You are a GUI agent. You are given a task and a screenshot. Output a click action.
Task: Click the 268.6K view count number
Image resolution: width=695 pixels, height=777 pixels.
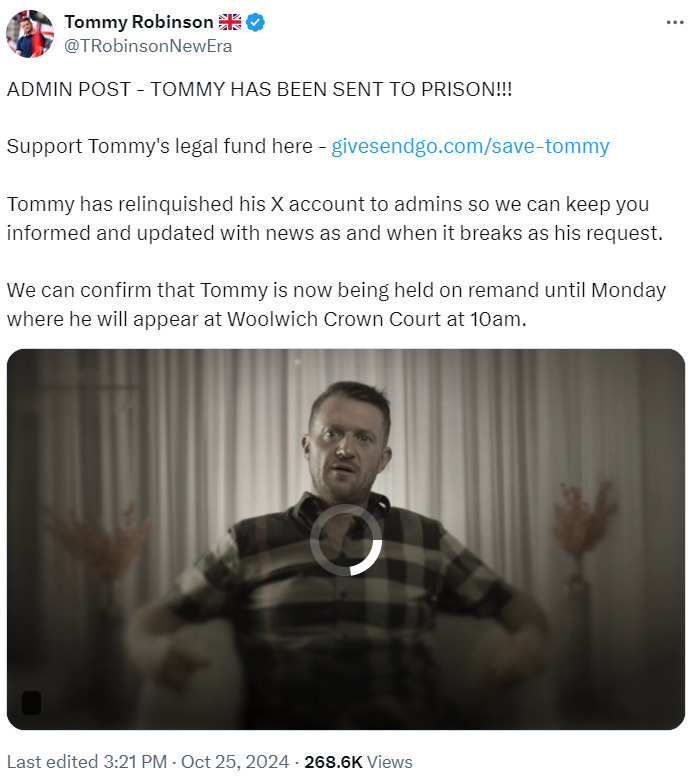[x=333, y=762]
